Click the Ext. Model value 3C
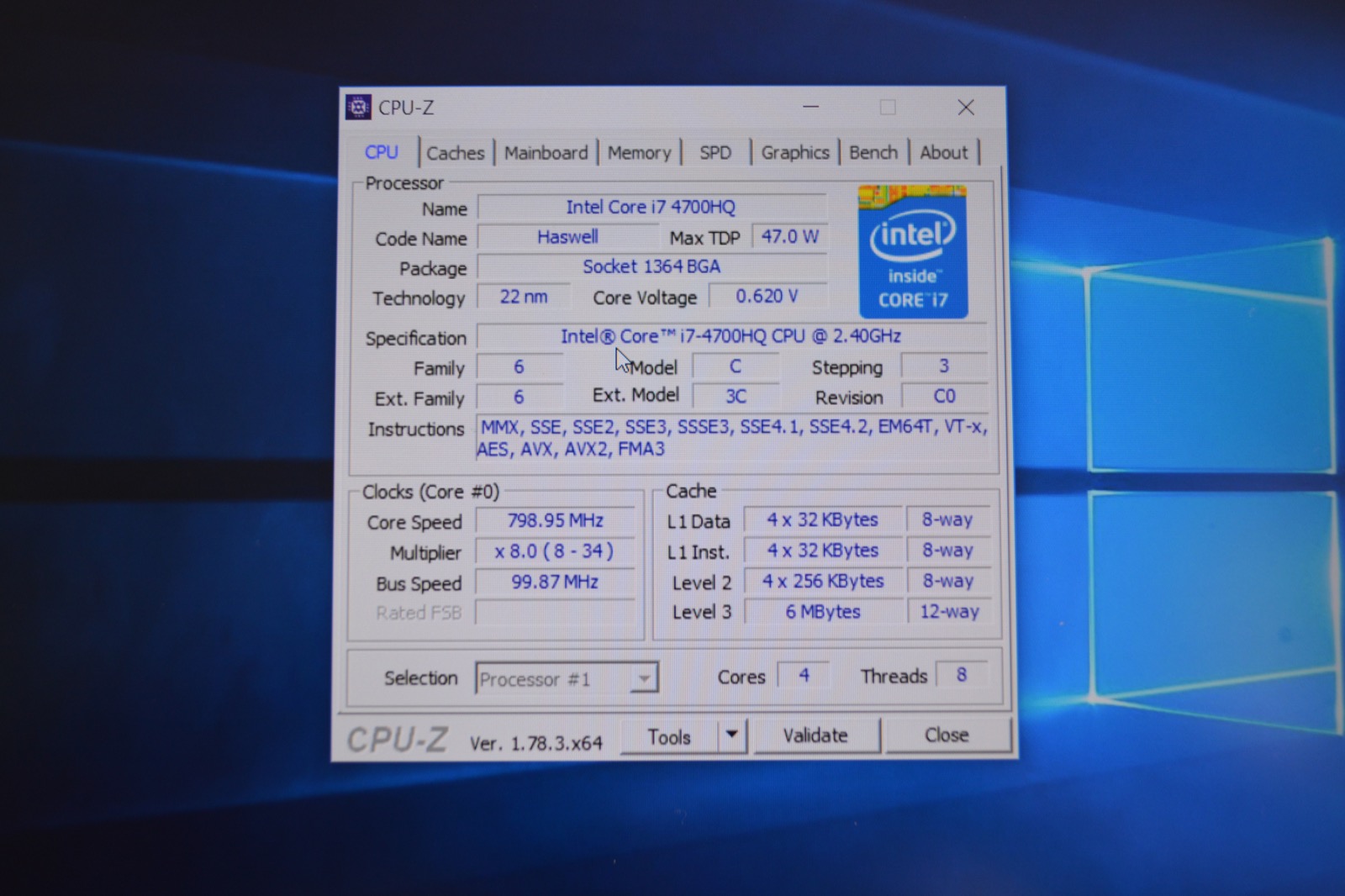The height and width of the screenshot is (896, 1345). click(736, 396)
